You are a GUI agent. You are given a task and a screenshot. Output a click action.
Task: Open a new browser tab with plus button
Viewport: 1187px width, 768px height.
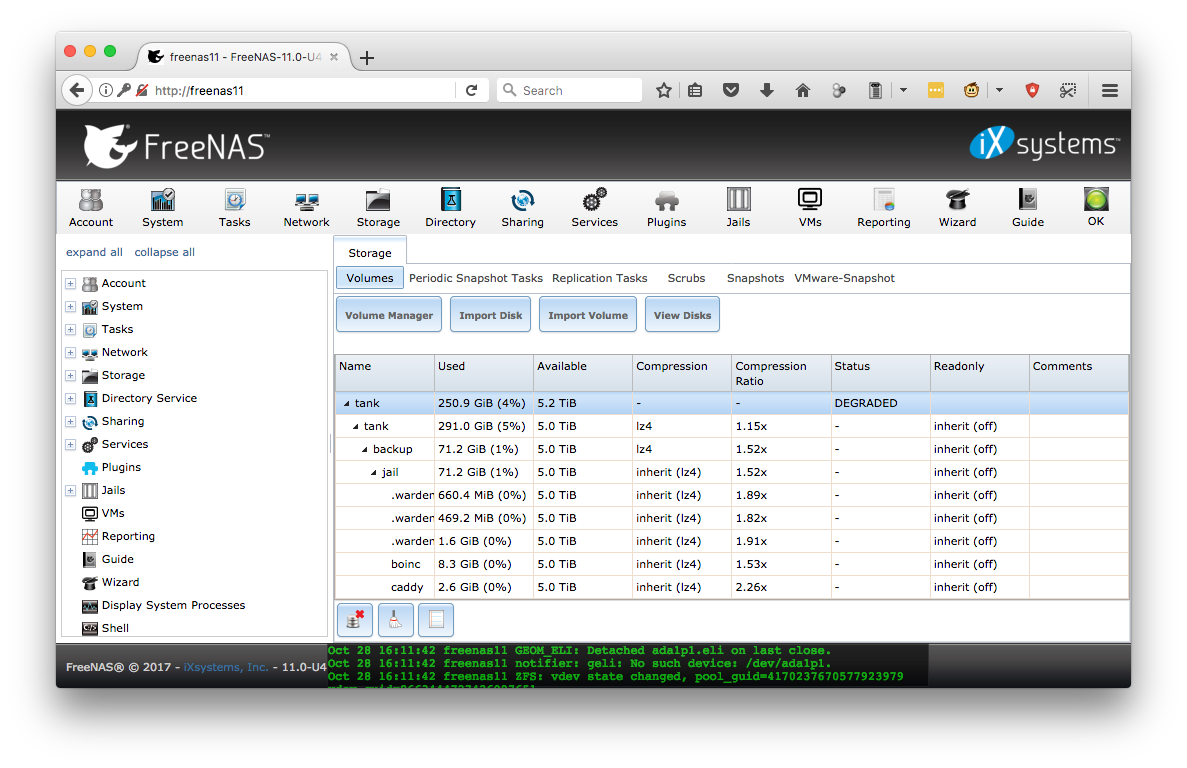pyautogui.click(x=366, y=58)
